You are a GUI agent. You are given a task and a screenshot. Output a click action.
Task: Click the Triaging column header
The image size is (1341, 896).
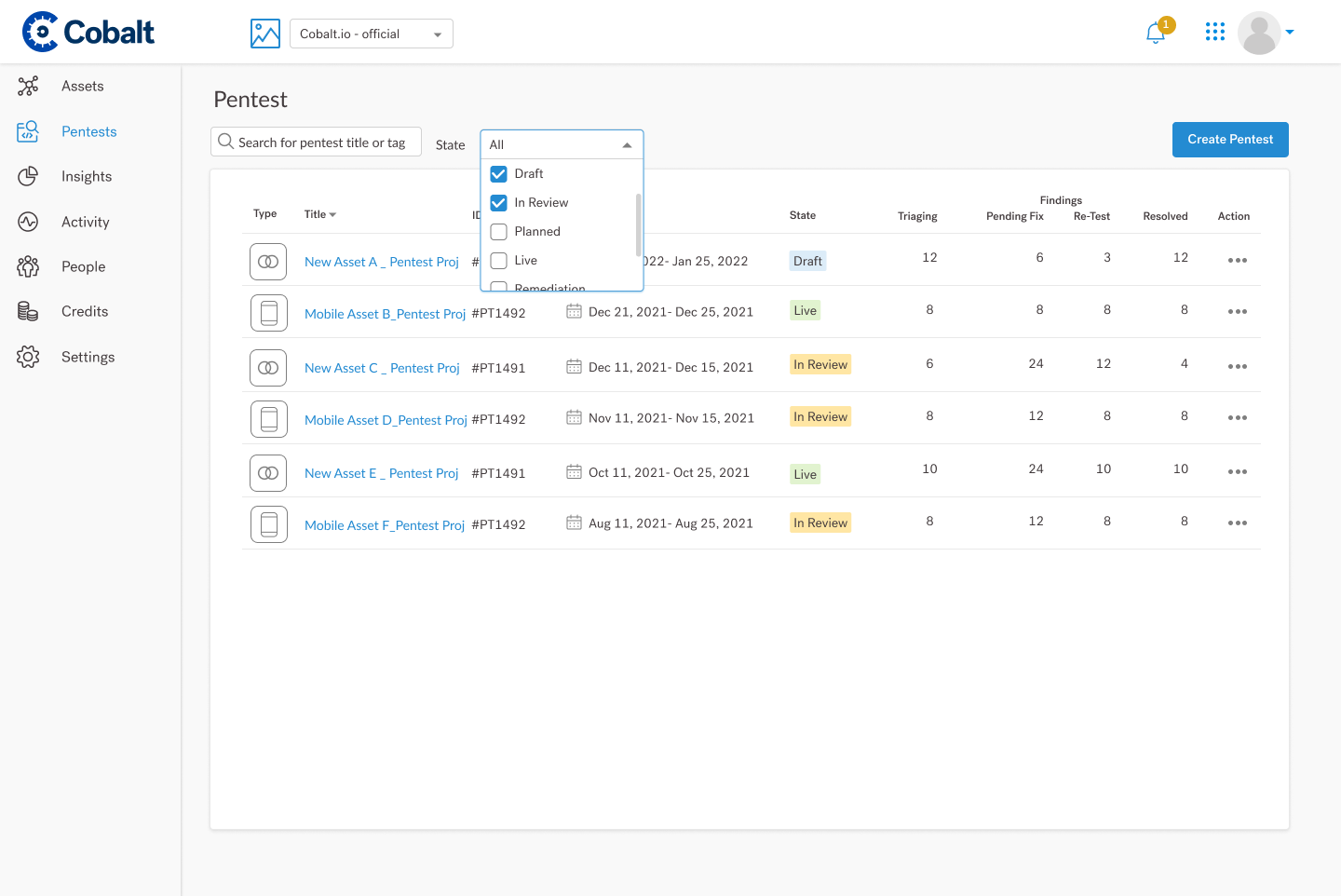point(917,216)
